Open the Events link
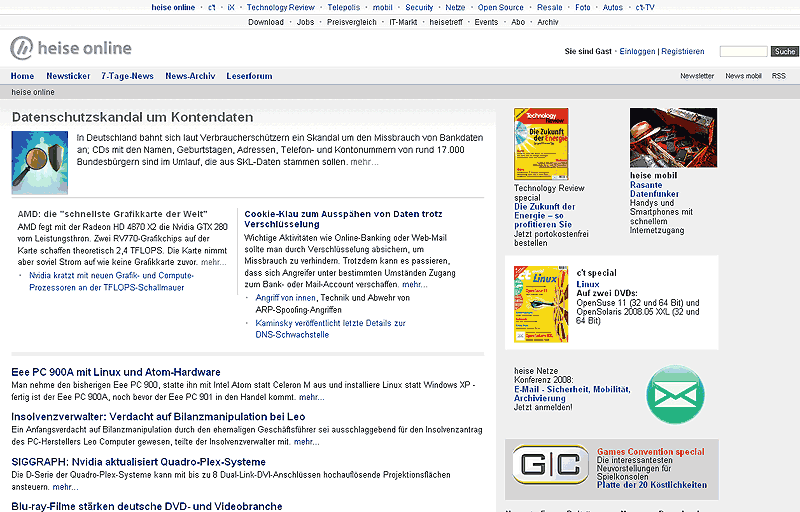Screen dimensions: 800x512 [486, 22]
